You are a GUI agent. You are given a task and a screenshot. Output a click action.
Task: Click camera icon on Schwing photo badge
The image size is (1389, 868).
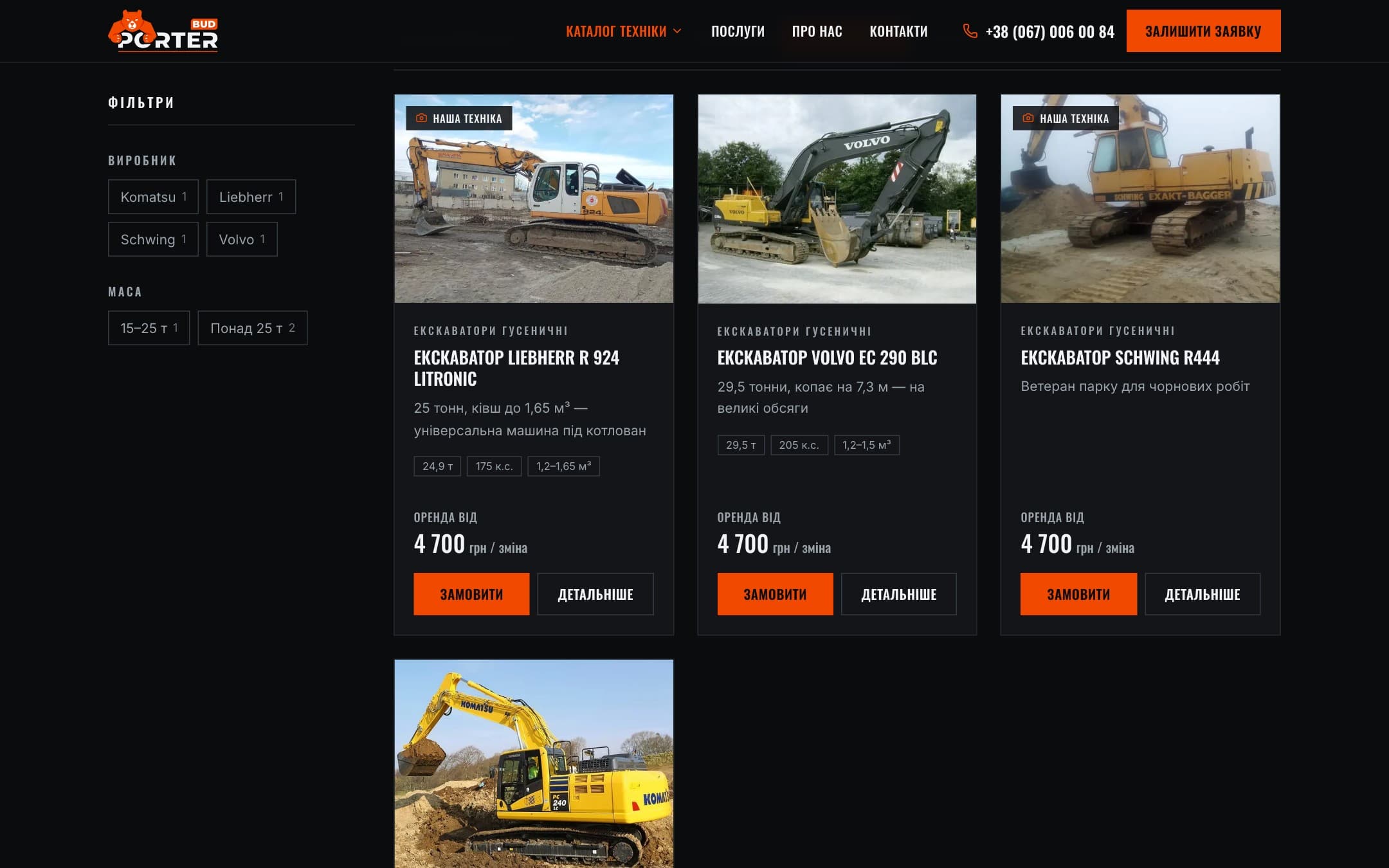[1028, 118]
